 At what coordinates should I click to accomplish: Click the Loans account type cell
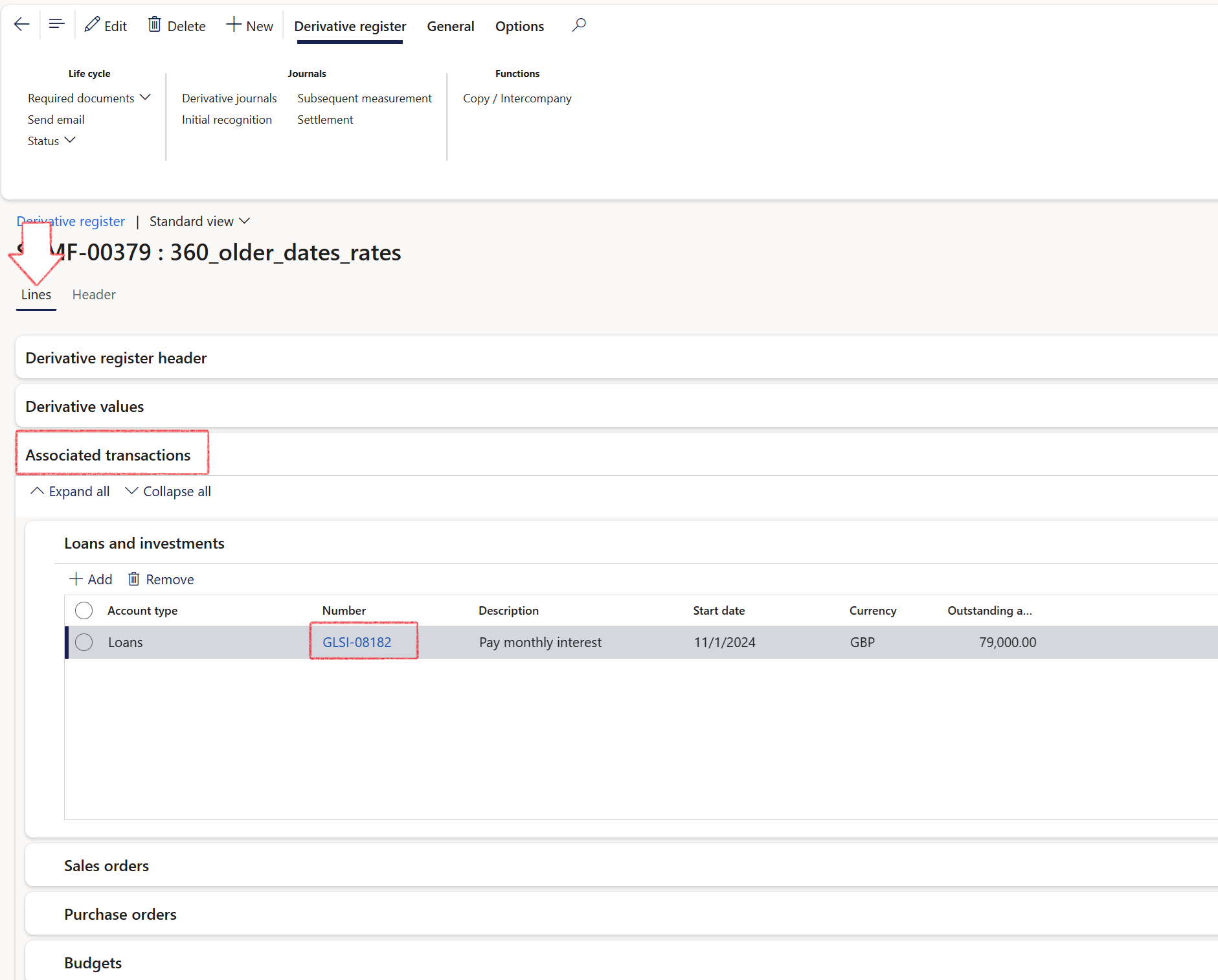126,642
